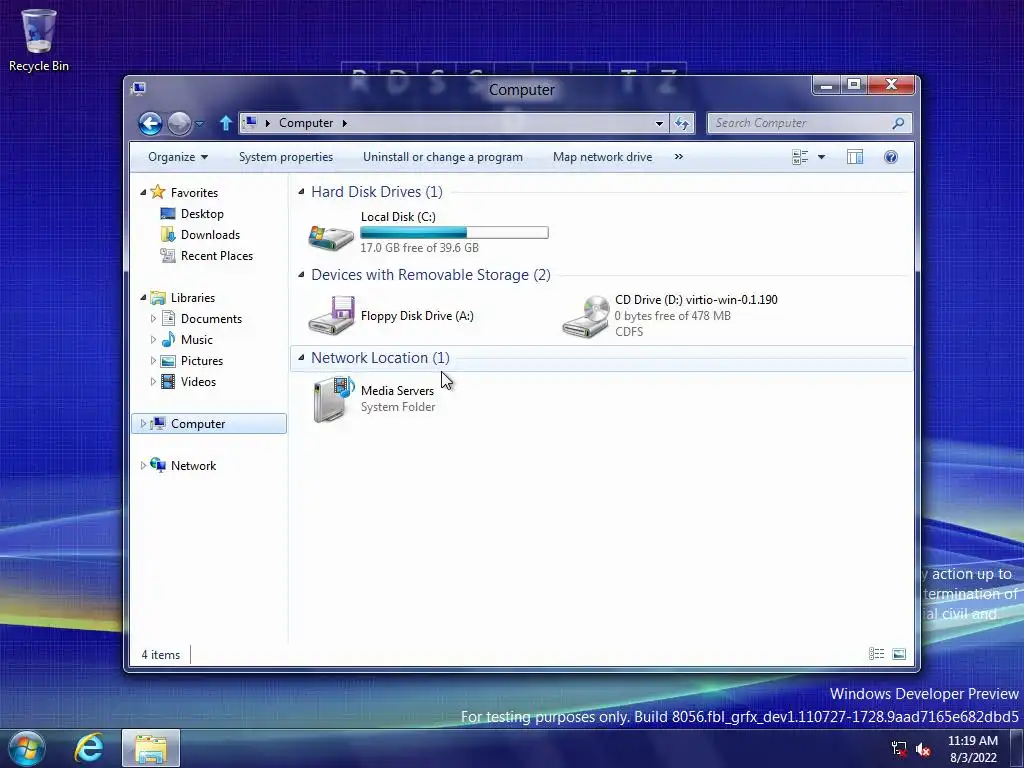This screenshot has height=768, width=1024.
Task: Select Map network drive
Action: (x=602, y=157)
